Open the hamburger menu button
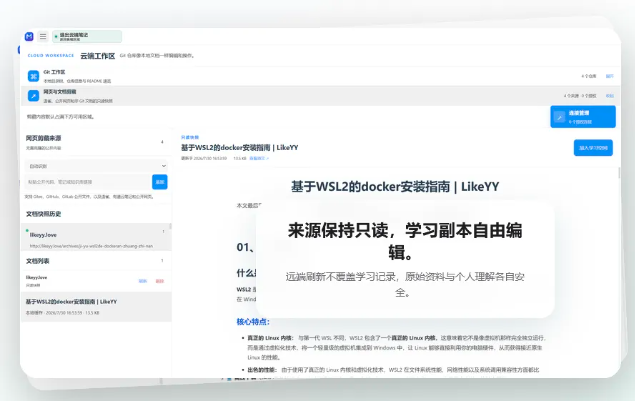The height and width of the screenshot is (401, 635). [43, 36]
